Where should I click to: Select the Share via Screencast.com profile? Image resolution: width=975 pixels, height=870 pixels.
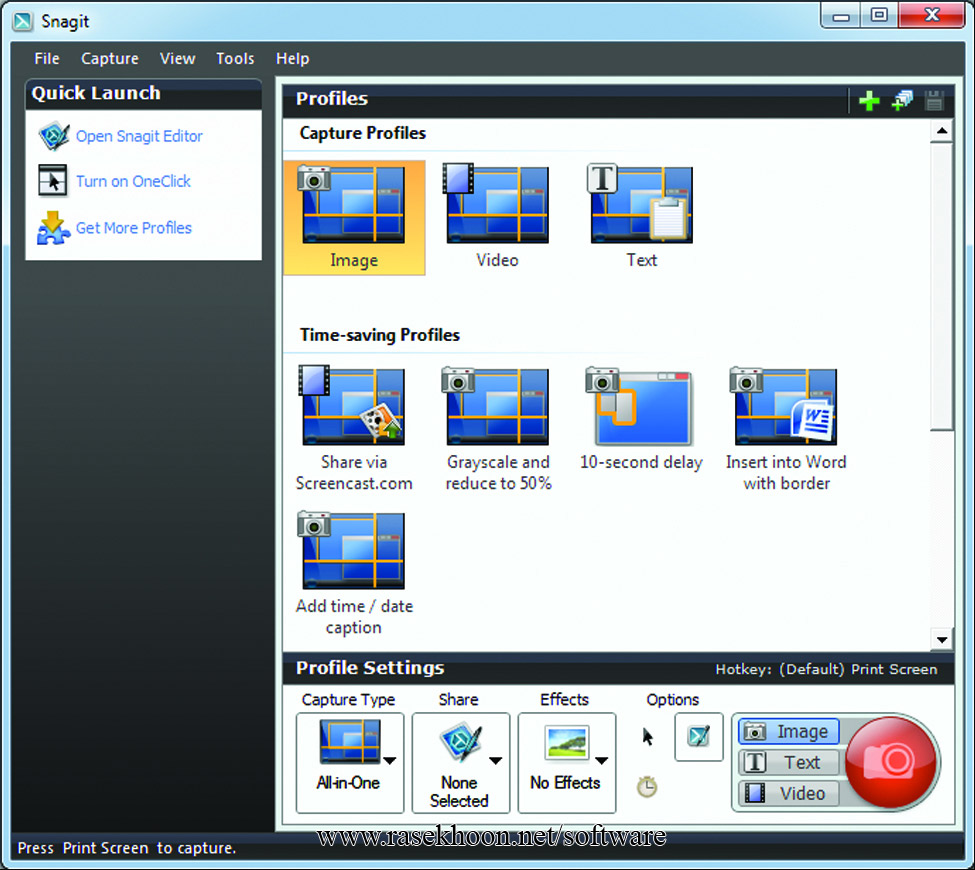pyautogui.click(x=354, y=407)
